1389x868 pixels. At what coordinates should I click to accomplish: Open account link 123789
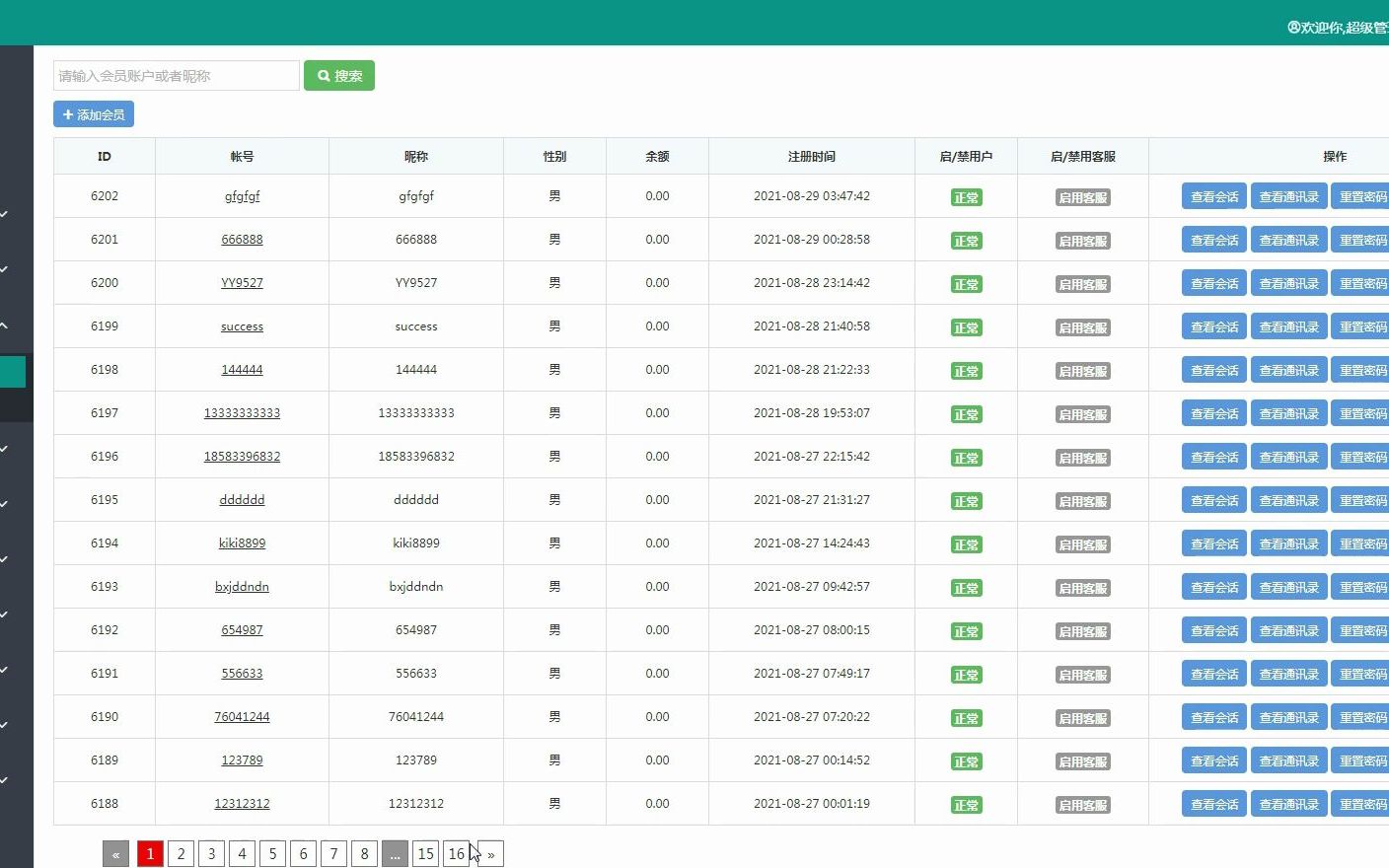click(x=242, y=760)
